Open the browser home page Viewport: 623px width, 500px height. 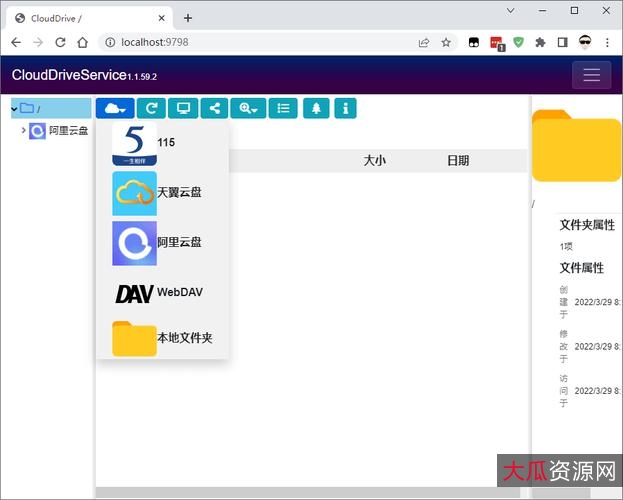(83, 42)
